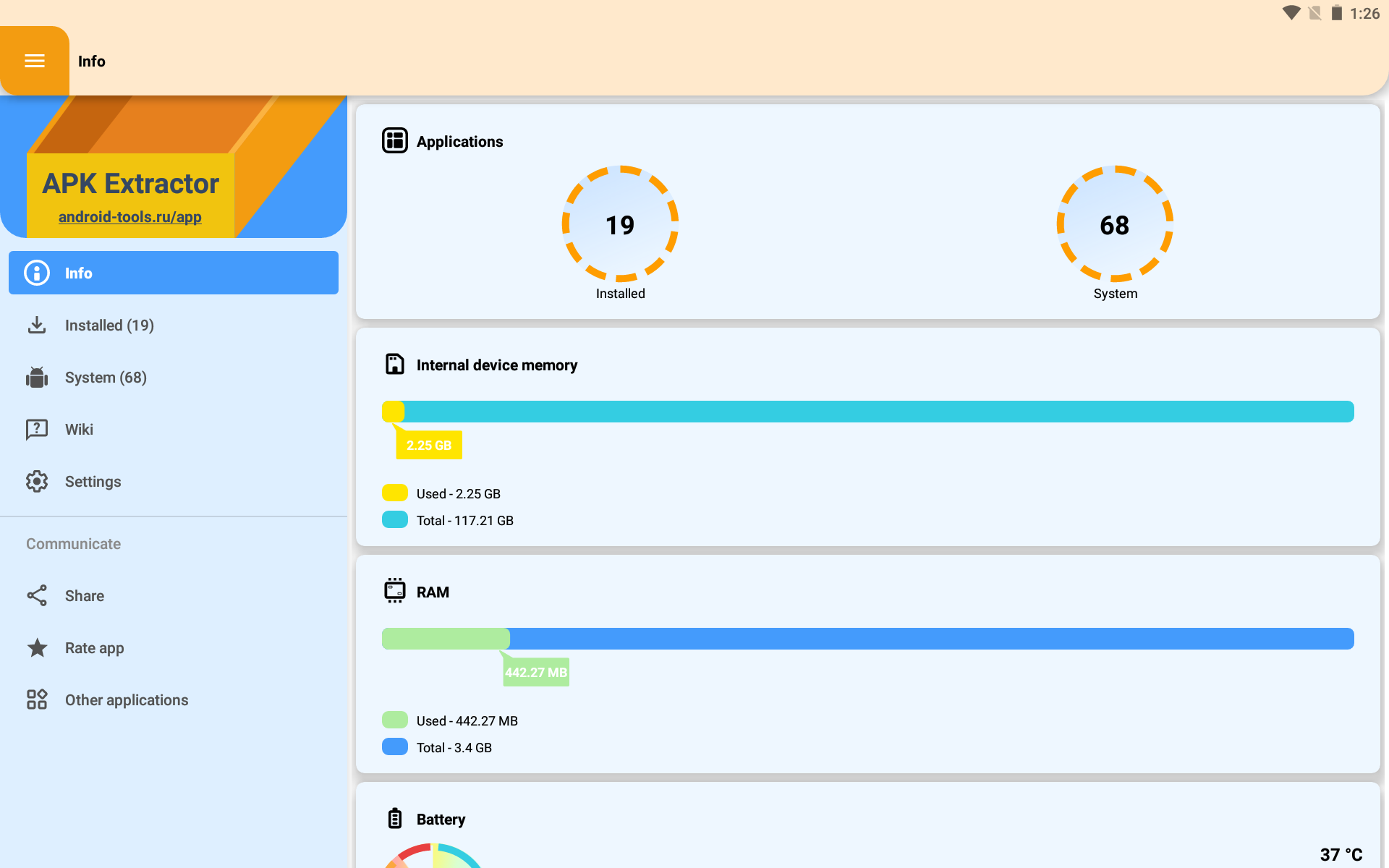Open Other applications entry
Screen dimensions: 1389x868
[174, 699]
